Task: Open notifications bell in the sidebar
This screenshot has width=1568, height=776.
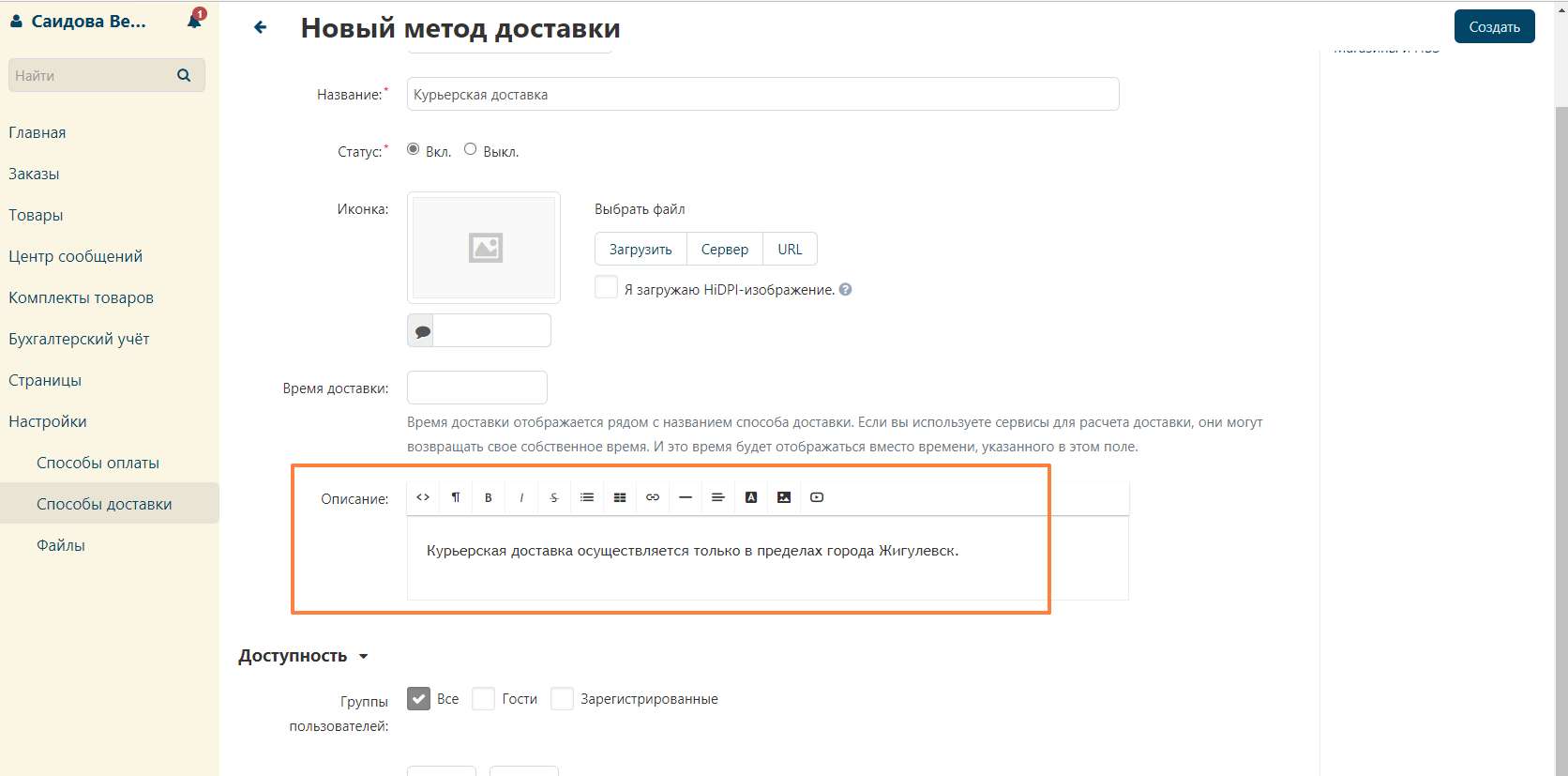Action: [195, 20]
